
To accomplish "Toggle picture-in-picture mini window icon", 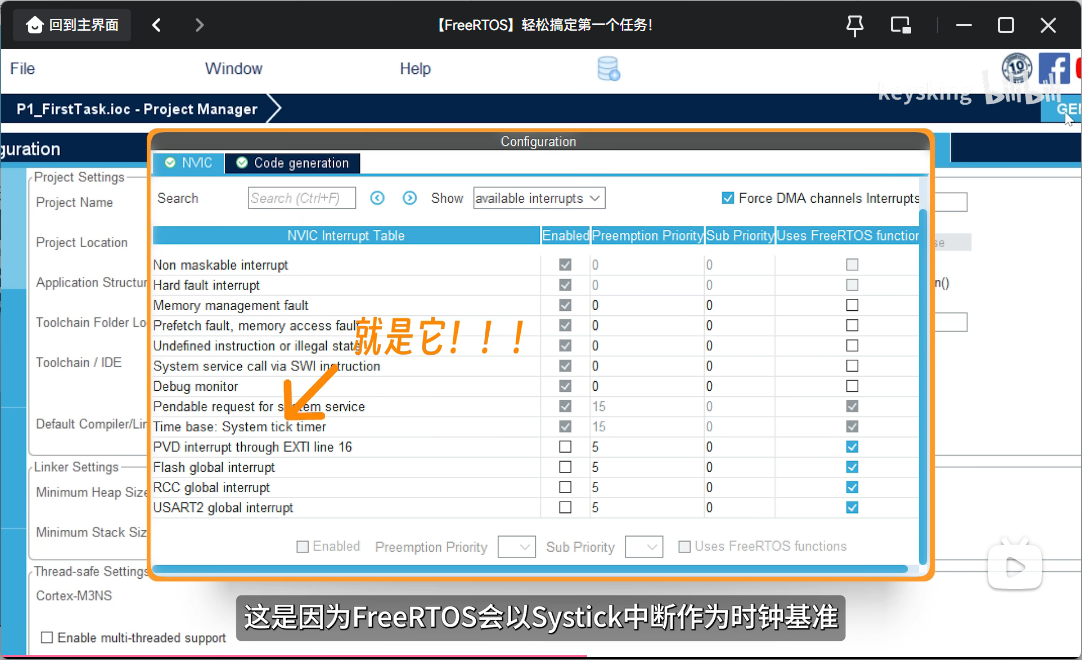I will coord(901,26).
